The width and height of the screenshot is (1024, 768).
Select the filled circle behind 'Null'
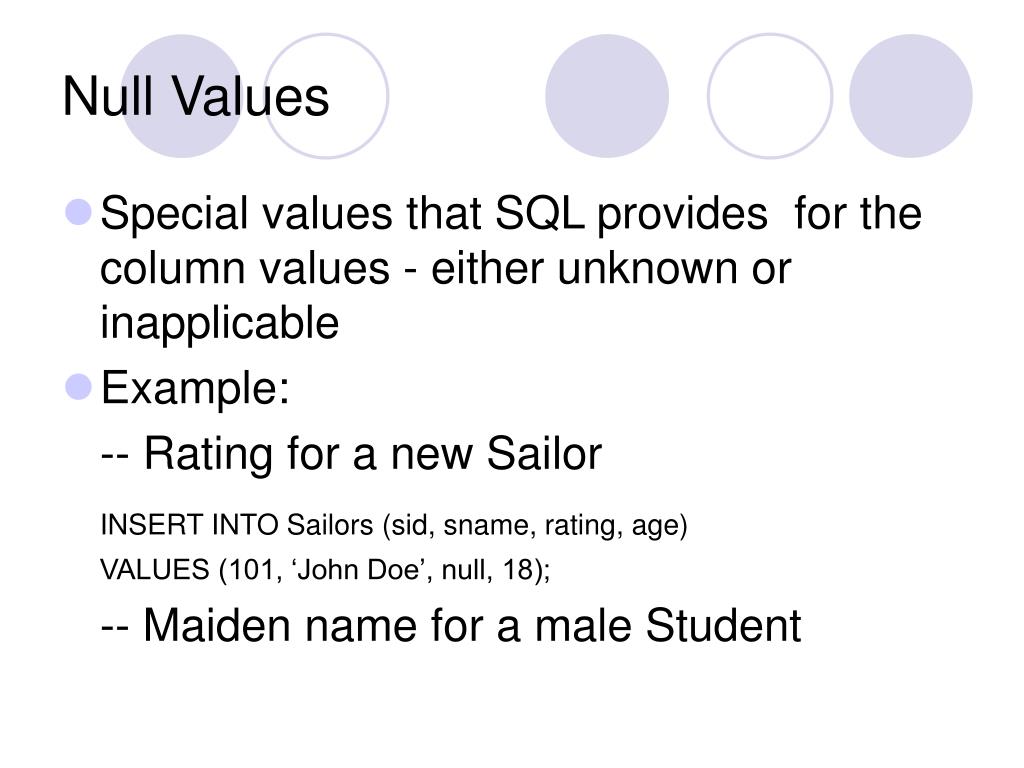click(x=182, y=96)
